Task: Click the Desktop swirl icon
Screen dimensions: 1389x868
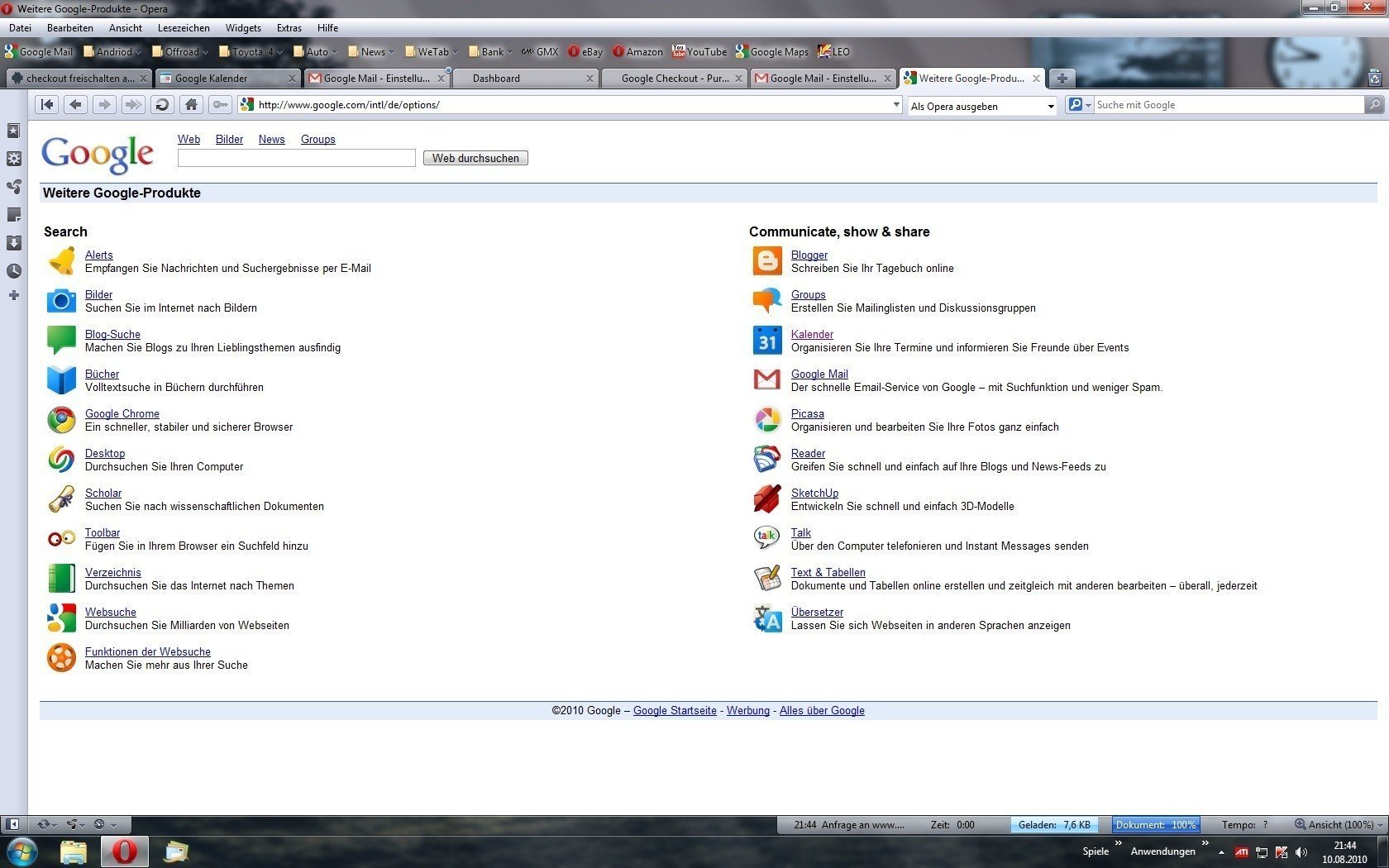Action: click(x=61, y=460)
